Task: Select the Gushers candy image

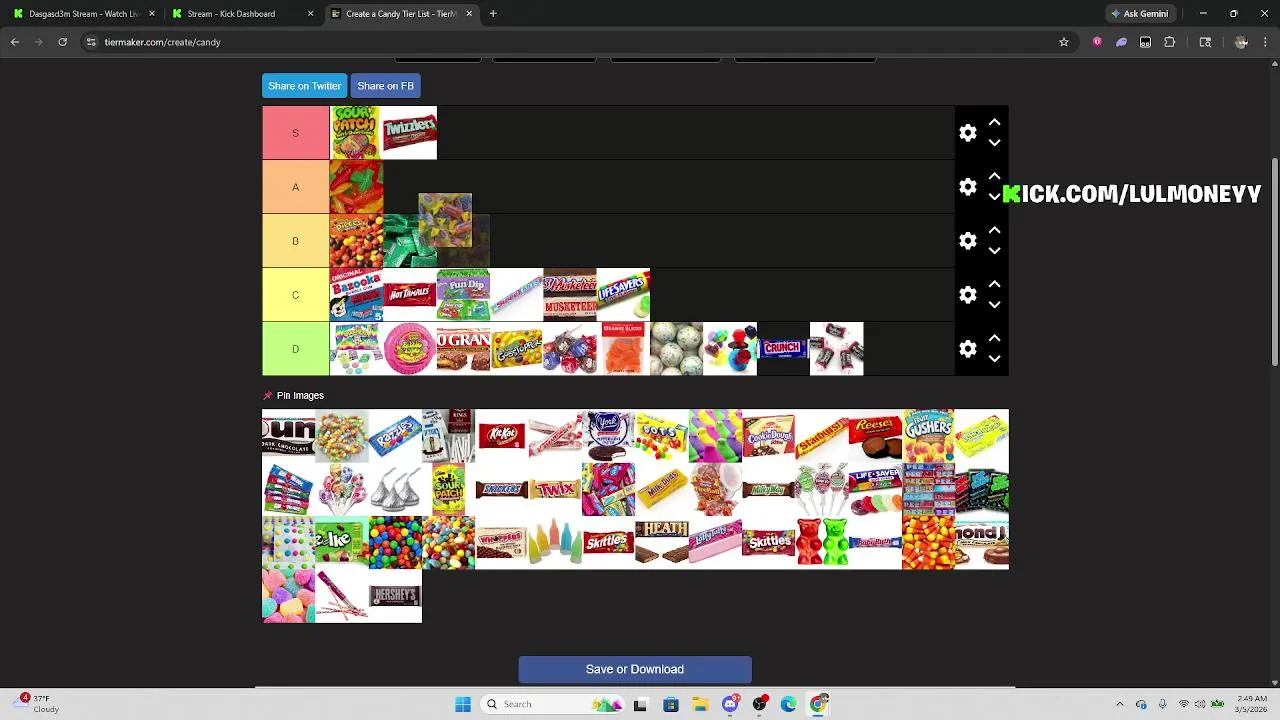Action: pyautogui.click(x=928, y=435)
